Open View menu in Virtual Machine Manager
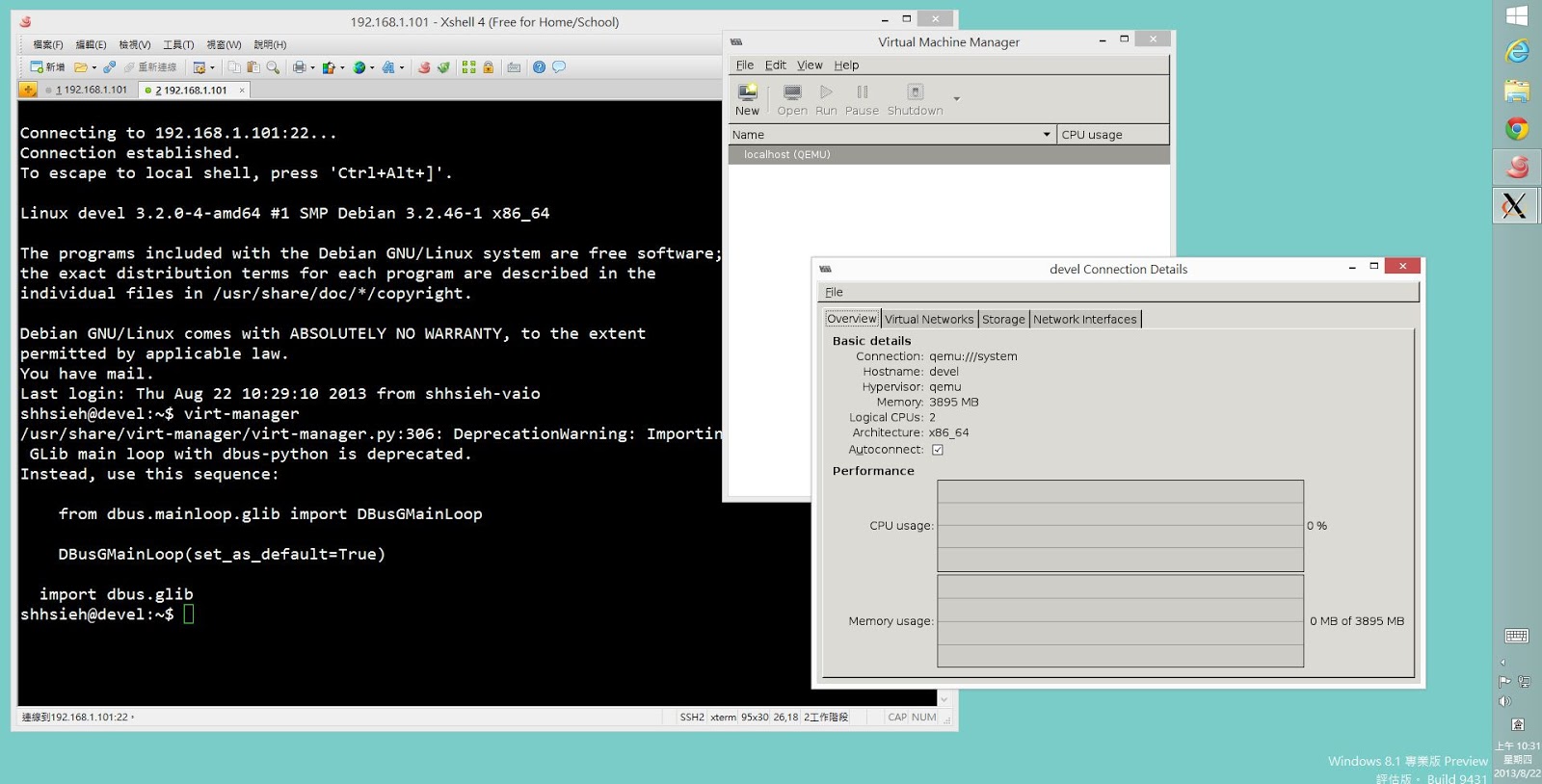Image resolution: width=1542 pixels, height=784 pixels. 810,65
